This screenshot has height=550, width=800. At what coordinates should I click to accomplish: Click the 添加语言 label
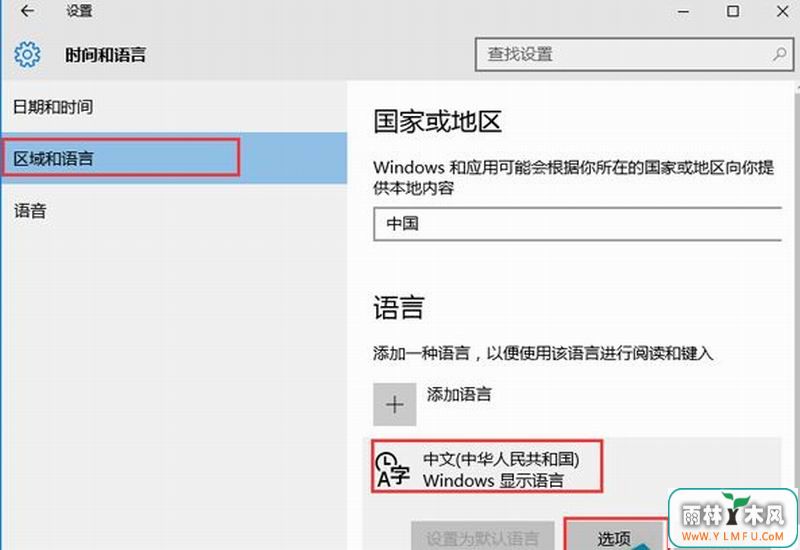459,394
